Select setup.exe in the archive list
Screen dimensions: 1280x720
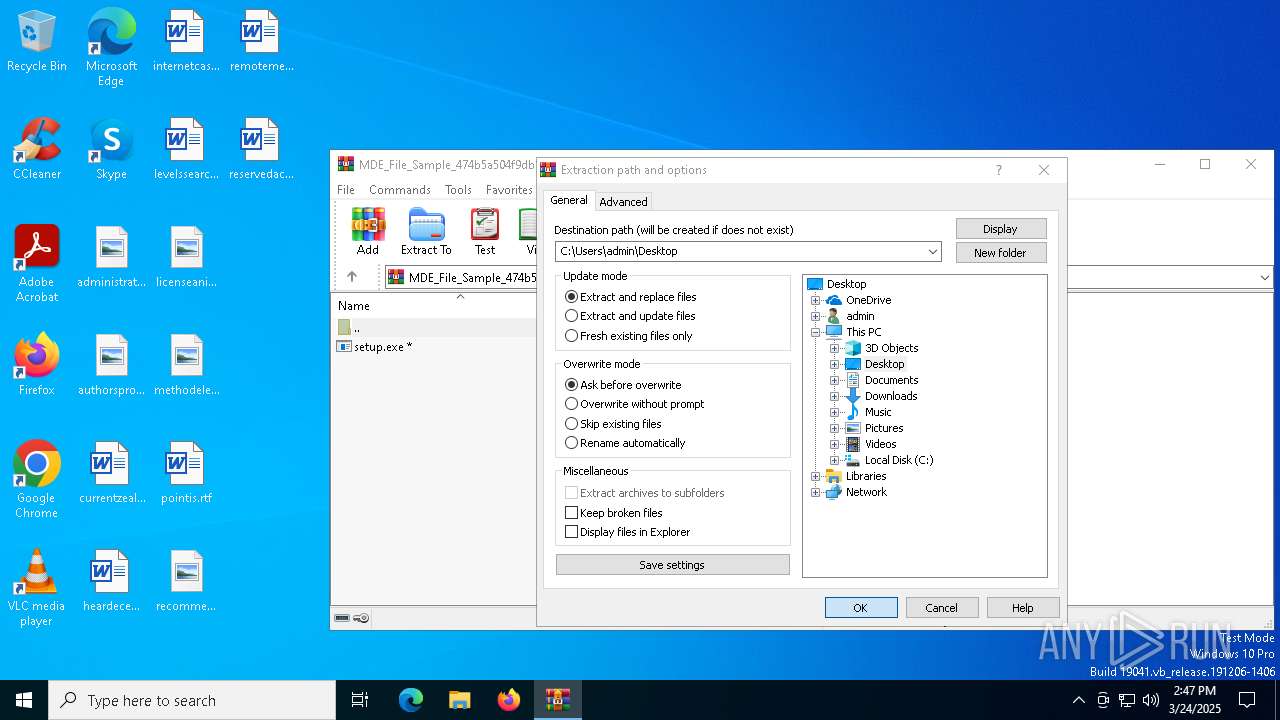pyautogui.click(x=375, y=347)
